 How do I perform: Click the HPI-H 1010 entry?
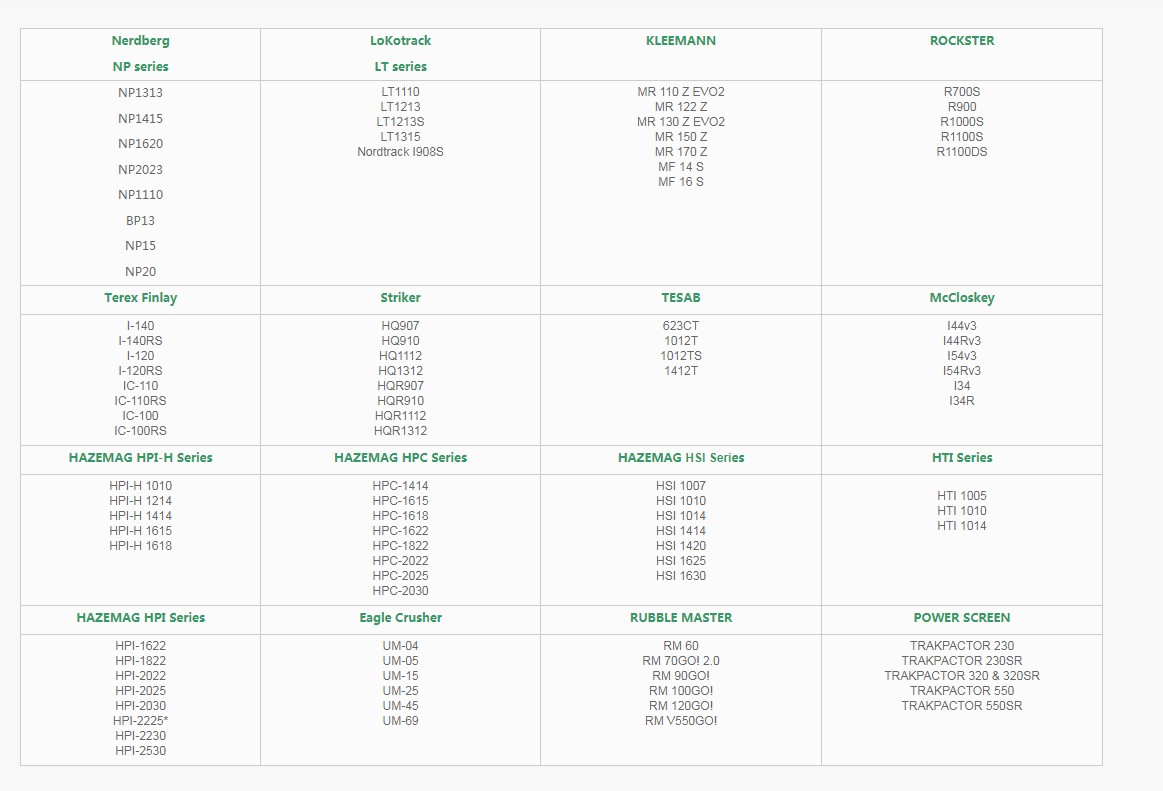pyautogui.click(x=140, y=486)
